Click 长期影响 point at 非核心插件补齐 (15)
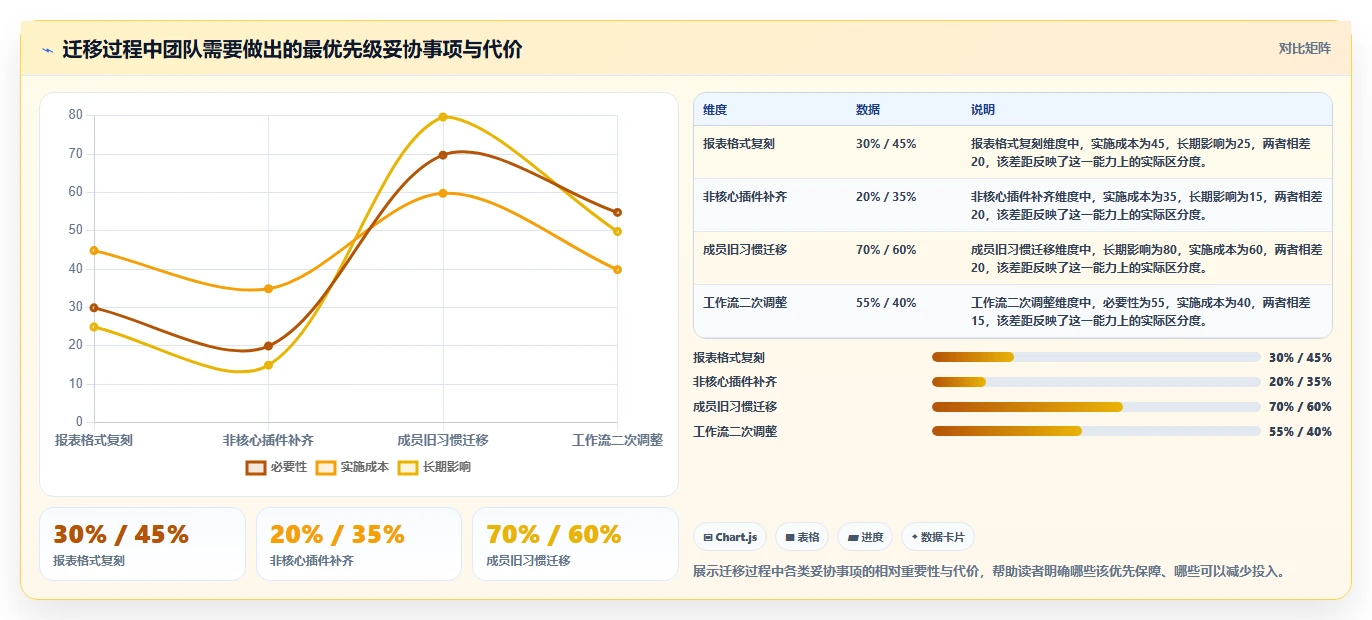 [268, 365]
